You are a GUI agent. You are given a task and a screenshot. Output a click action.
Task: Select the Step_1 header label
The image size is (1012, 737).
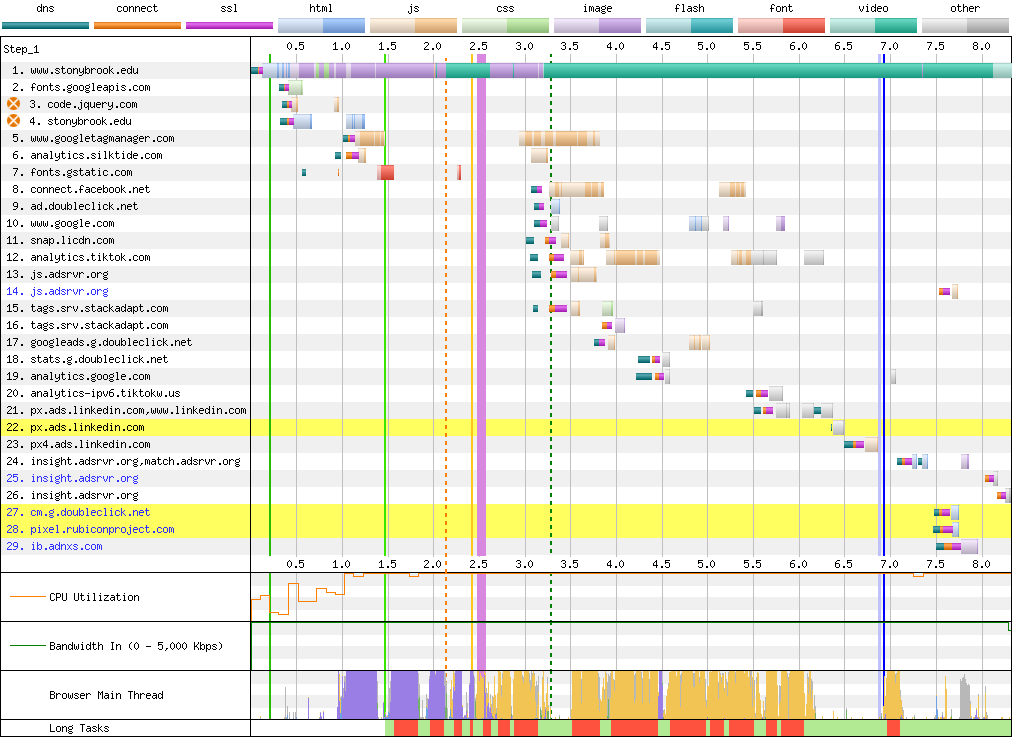point(21,50)
